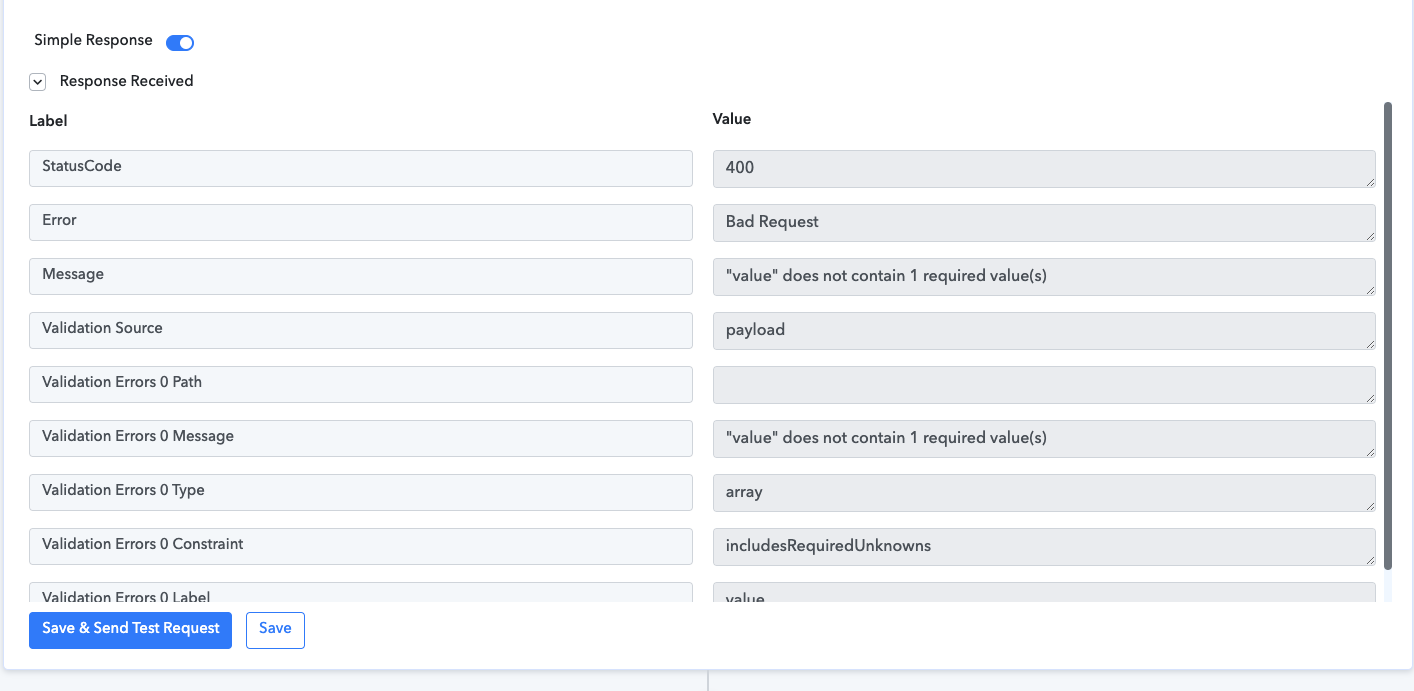Click the payload value field
Screen dimensions: 1414x691
1044,331
